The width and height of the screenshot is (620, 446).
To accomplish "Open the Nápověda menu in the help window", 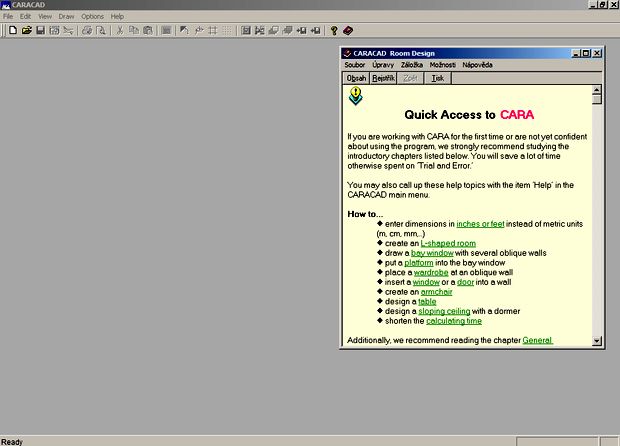I will click(478, 65).
